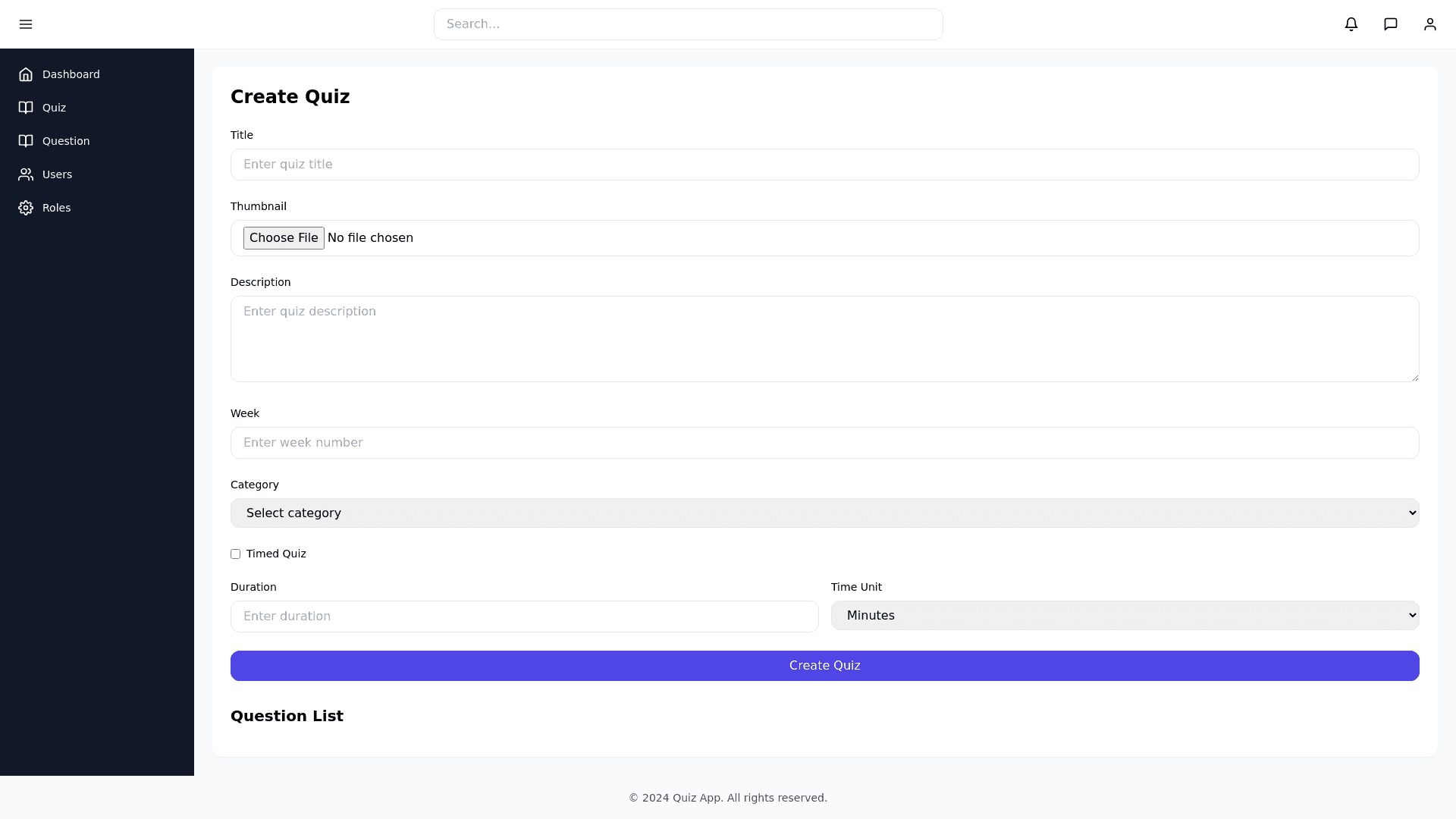Go to Question in sidebar

[66, 141]
